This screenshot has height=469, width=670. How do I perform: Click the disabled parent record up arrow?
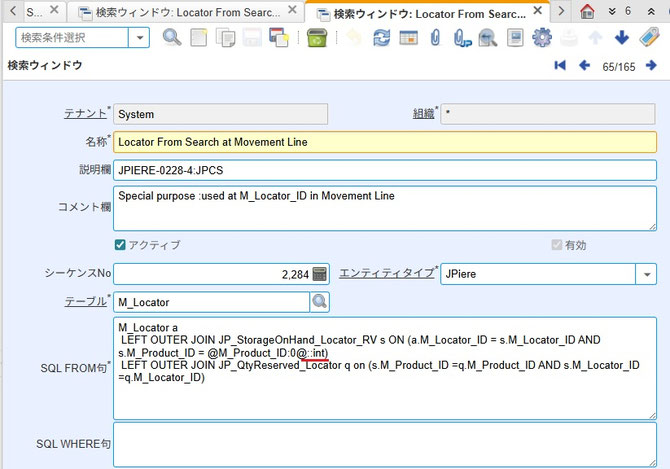tap(595, 38)
